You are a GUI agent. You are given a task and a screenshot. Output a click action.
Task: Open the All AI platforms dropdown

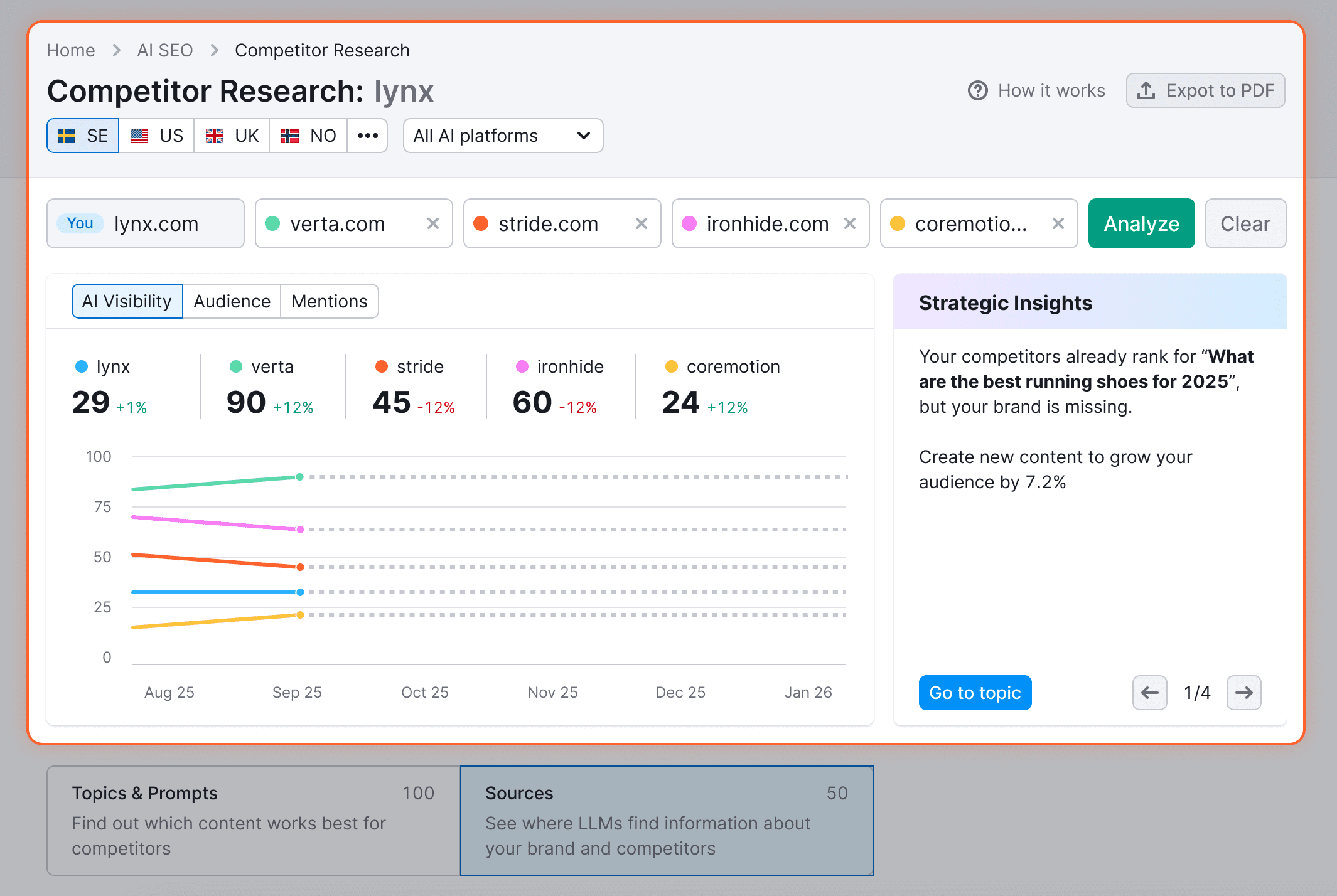502,136
